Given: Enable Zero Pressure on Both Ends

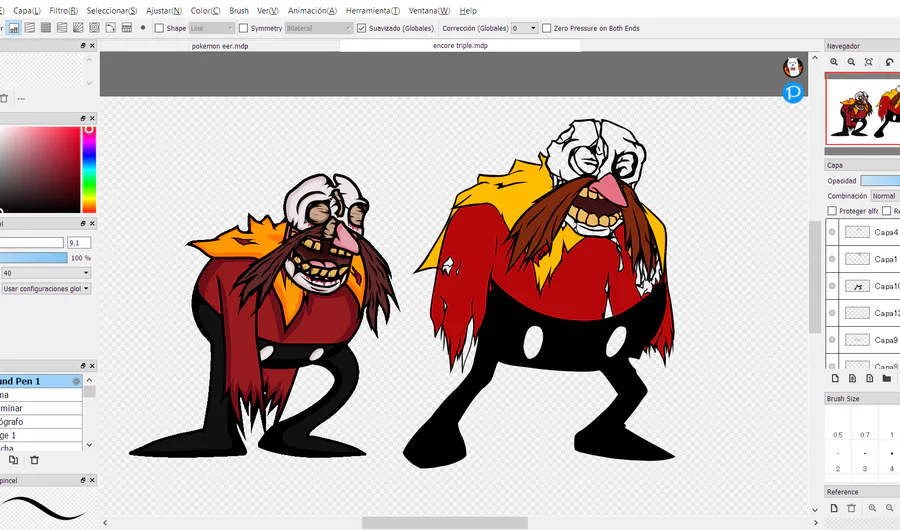Looking at the screenshot, I should pyautogui.click(x=546, y=28).
